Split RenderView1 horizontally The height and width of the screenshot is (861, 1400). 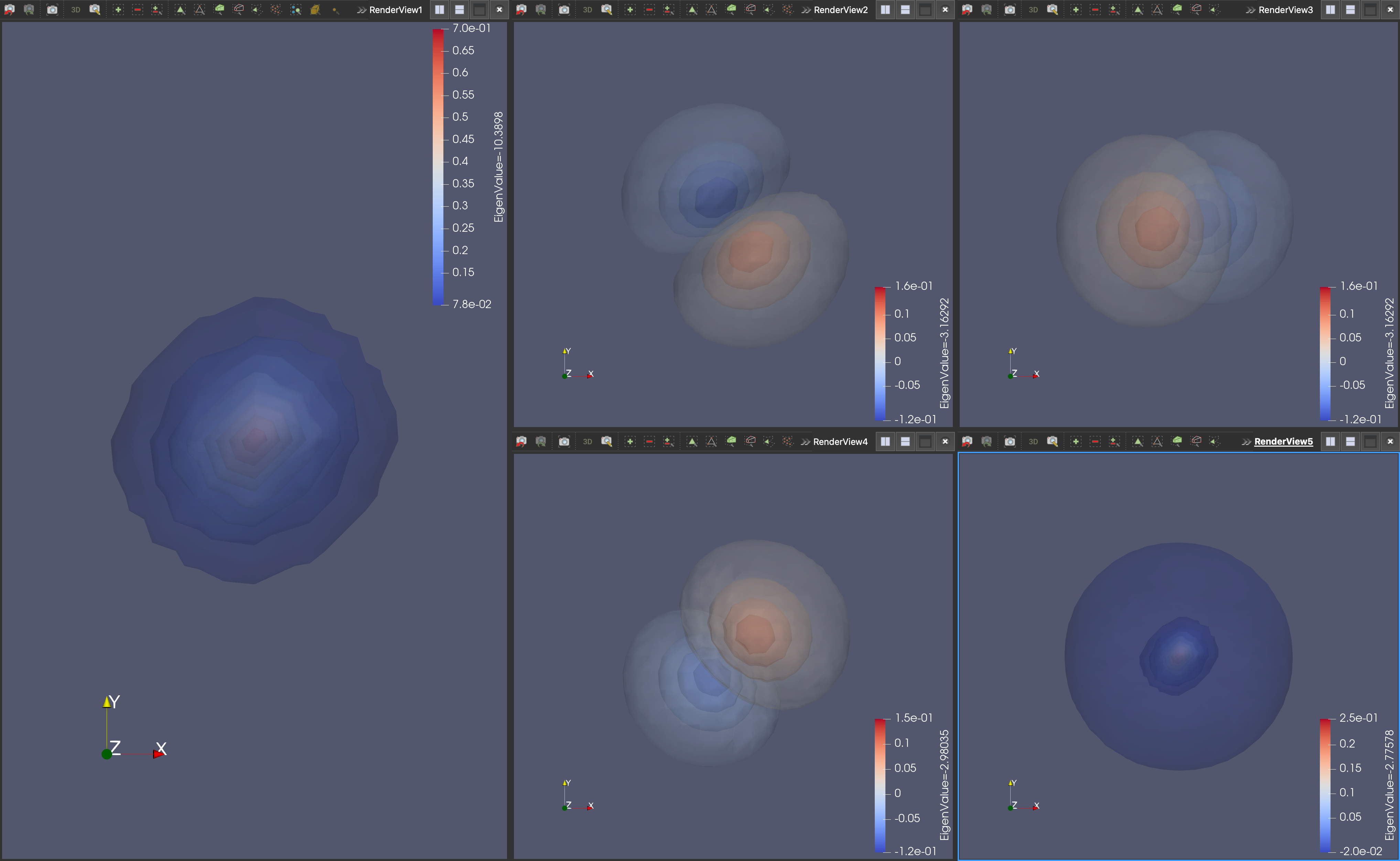pyautogui.click(x=439, y=10)
